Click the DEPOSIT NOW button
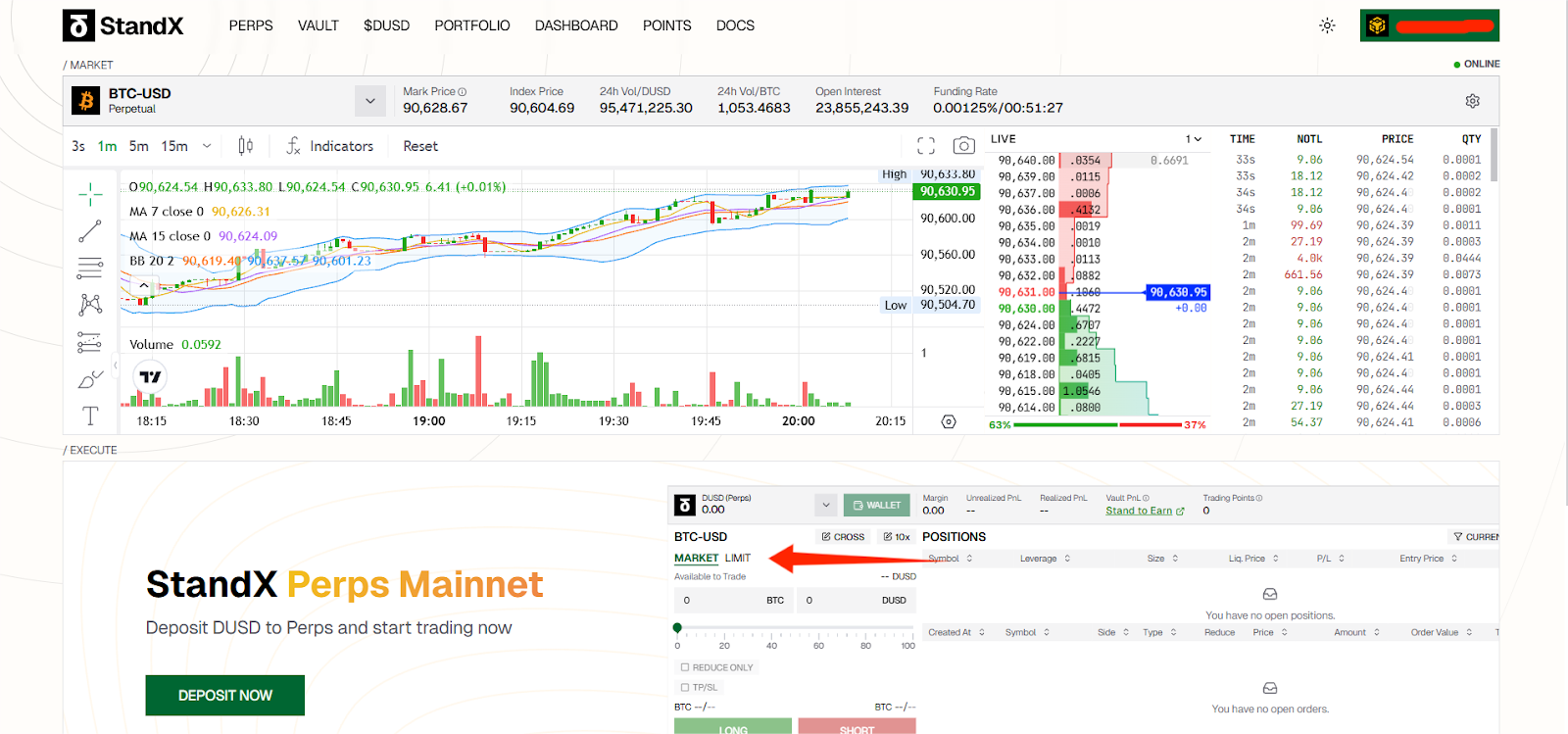 click(224, 695)
